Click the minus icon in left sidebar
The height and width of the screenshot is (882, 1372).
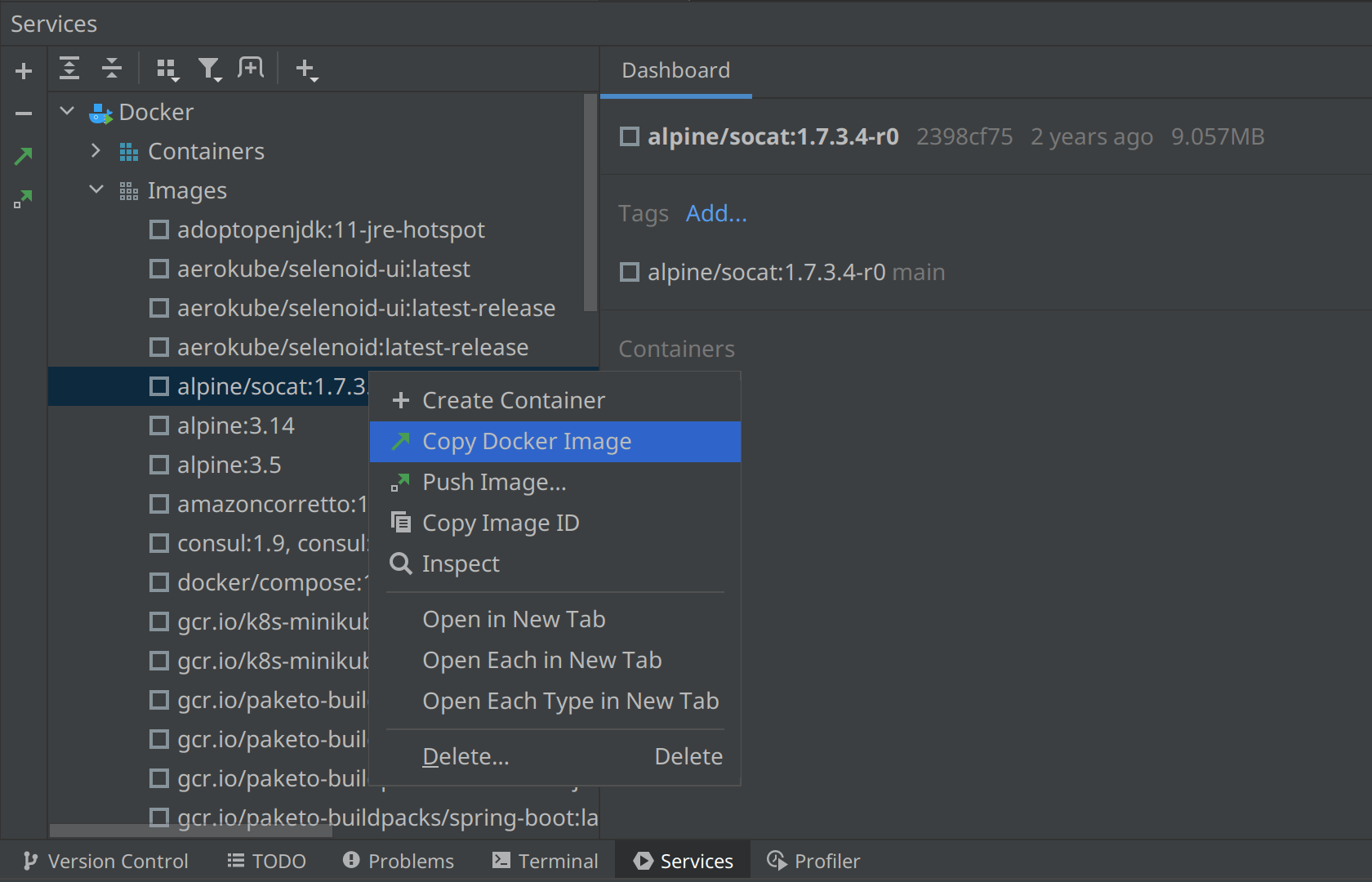pyautogui.click(x=24, y=114)
